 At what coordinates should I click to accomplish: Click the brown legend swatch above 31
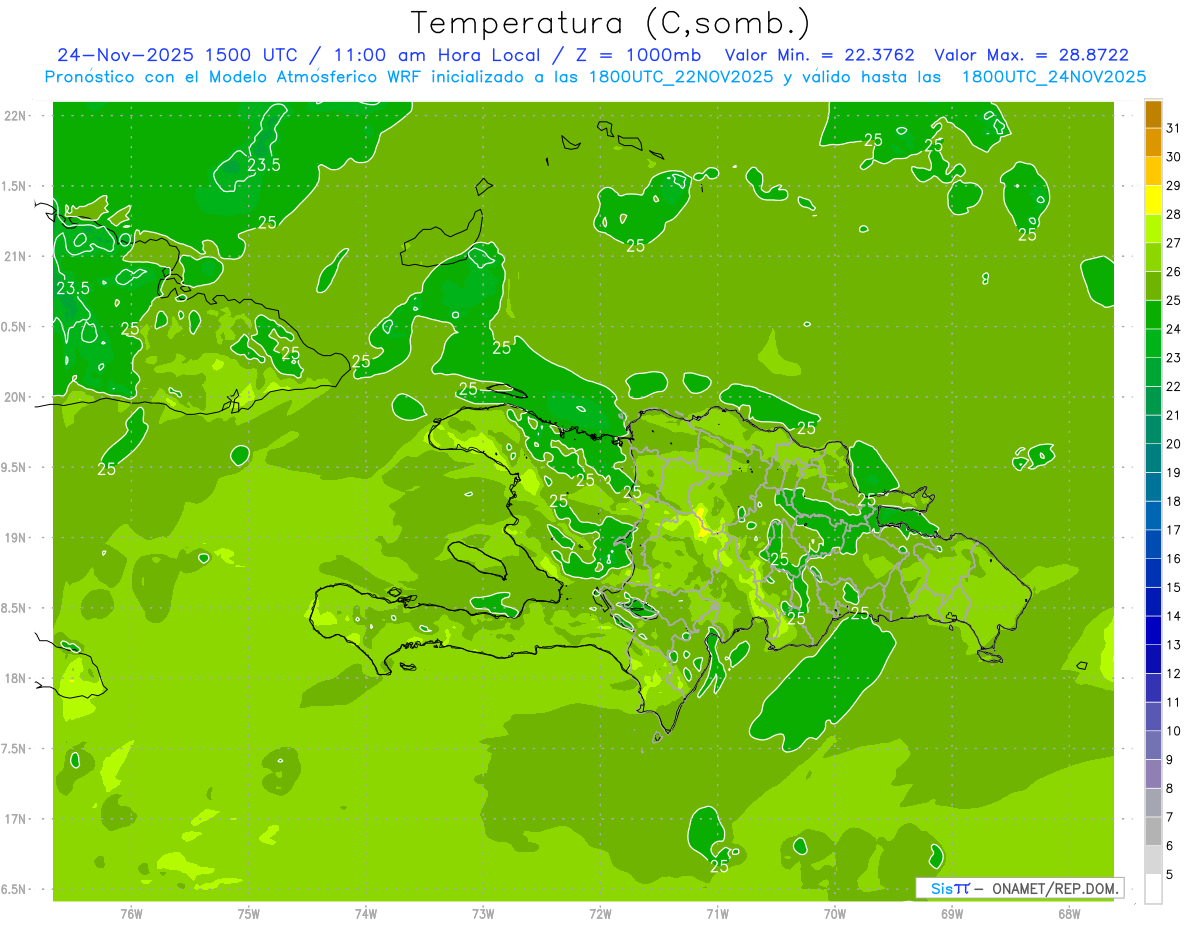pos(1154,114)
